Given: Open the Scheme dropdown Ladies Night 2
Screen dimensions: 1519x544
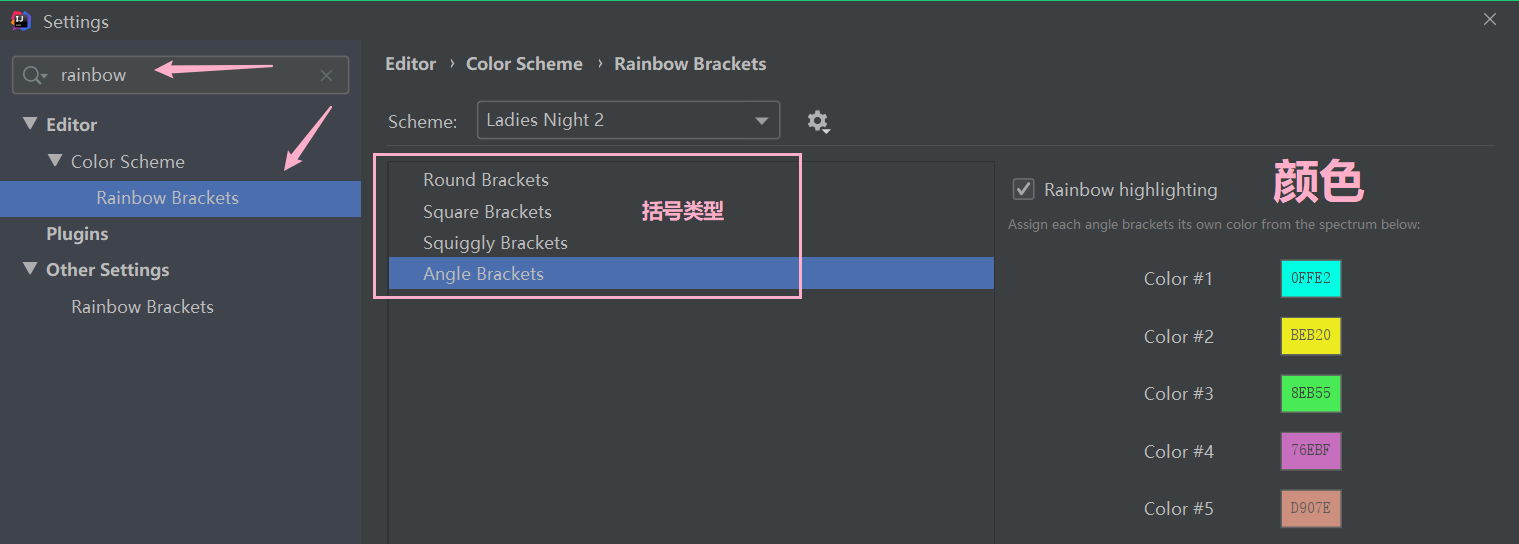Looking at the screenshot, I should click(x=628, y=120).
